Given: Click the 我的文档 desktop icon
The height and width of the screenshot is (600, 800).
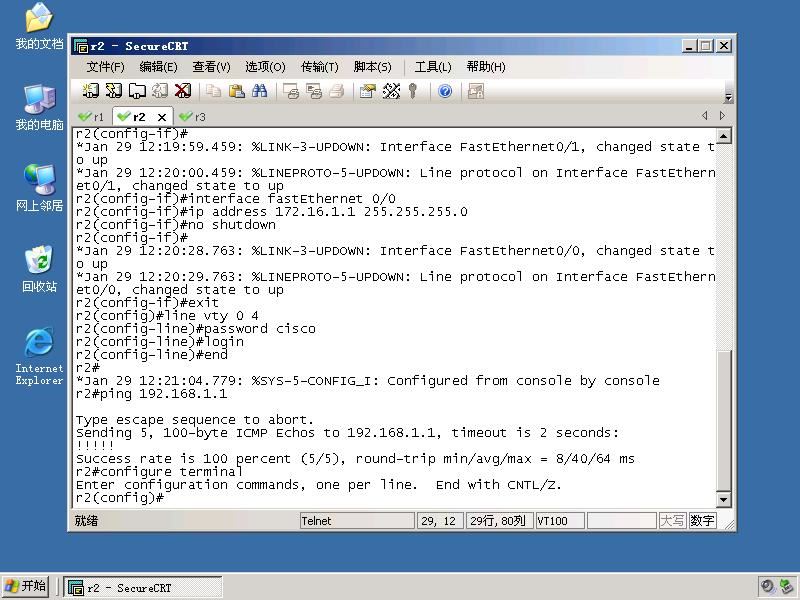Looking at the screenshot, I should point(39,27).
